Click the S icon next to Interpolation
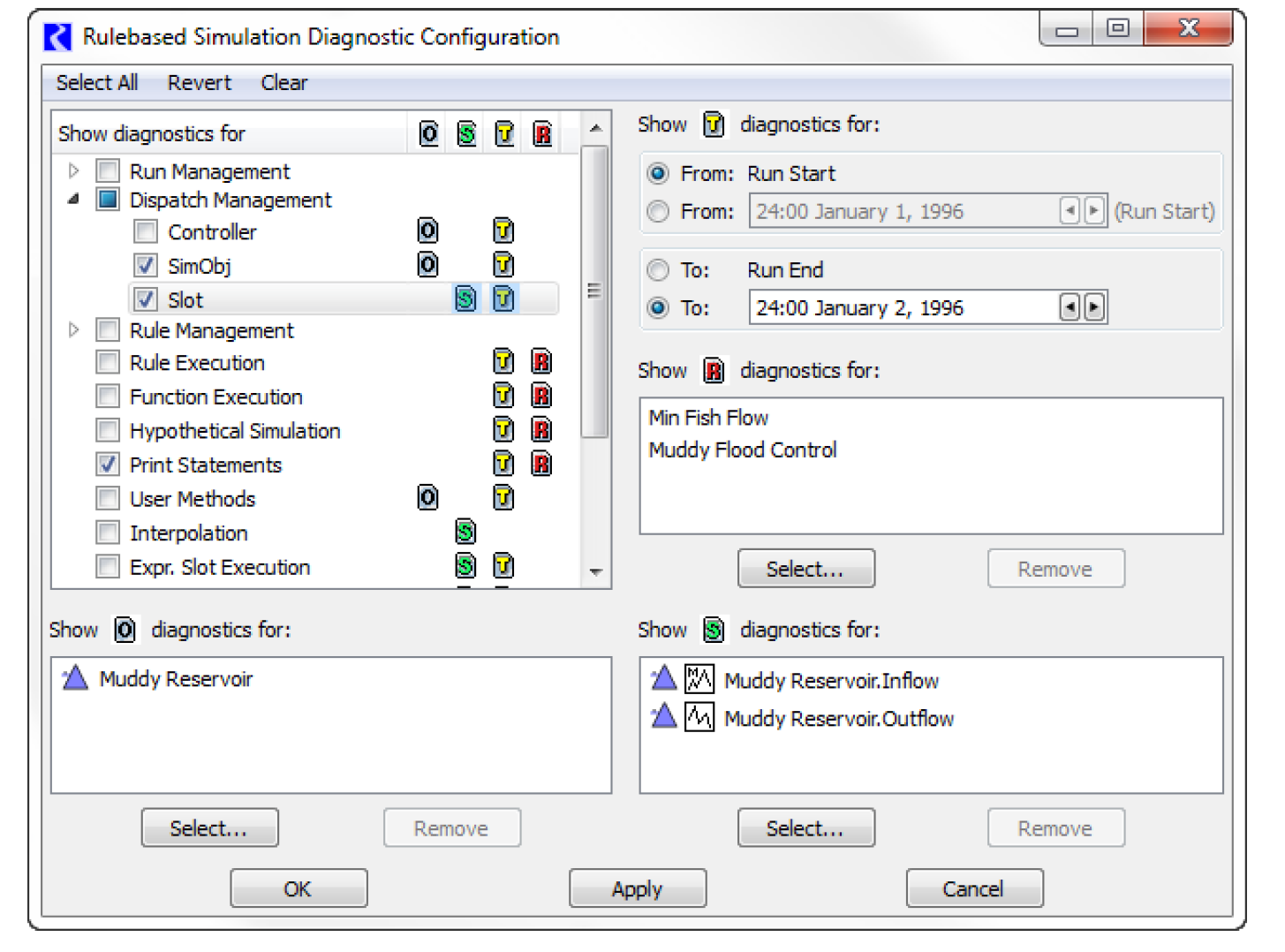The height and width of the screenshot is (952, 1285). point(465,533)
